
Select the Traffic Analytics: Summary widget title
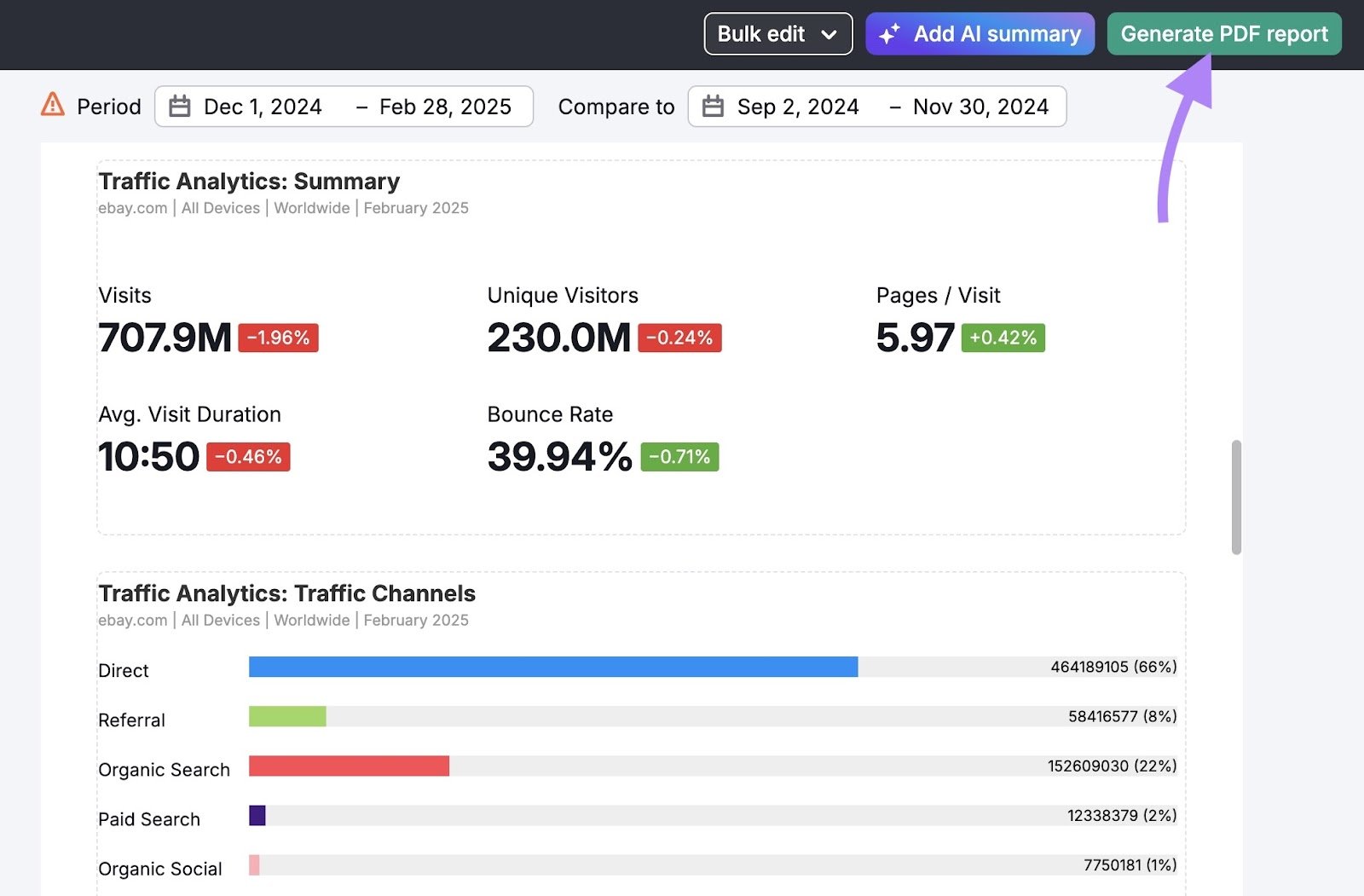click(249, 182)
